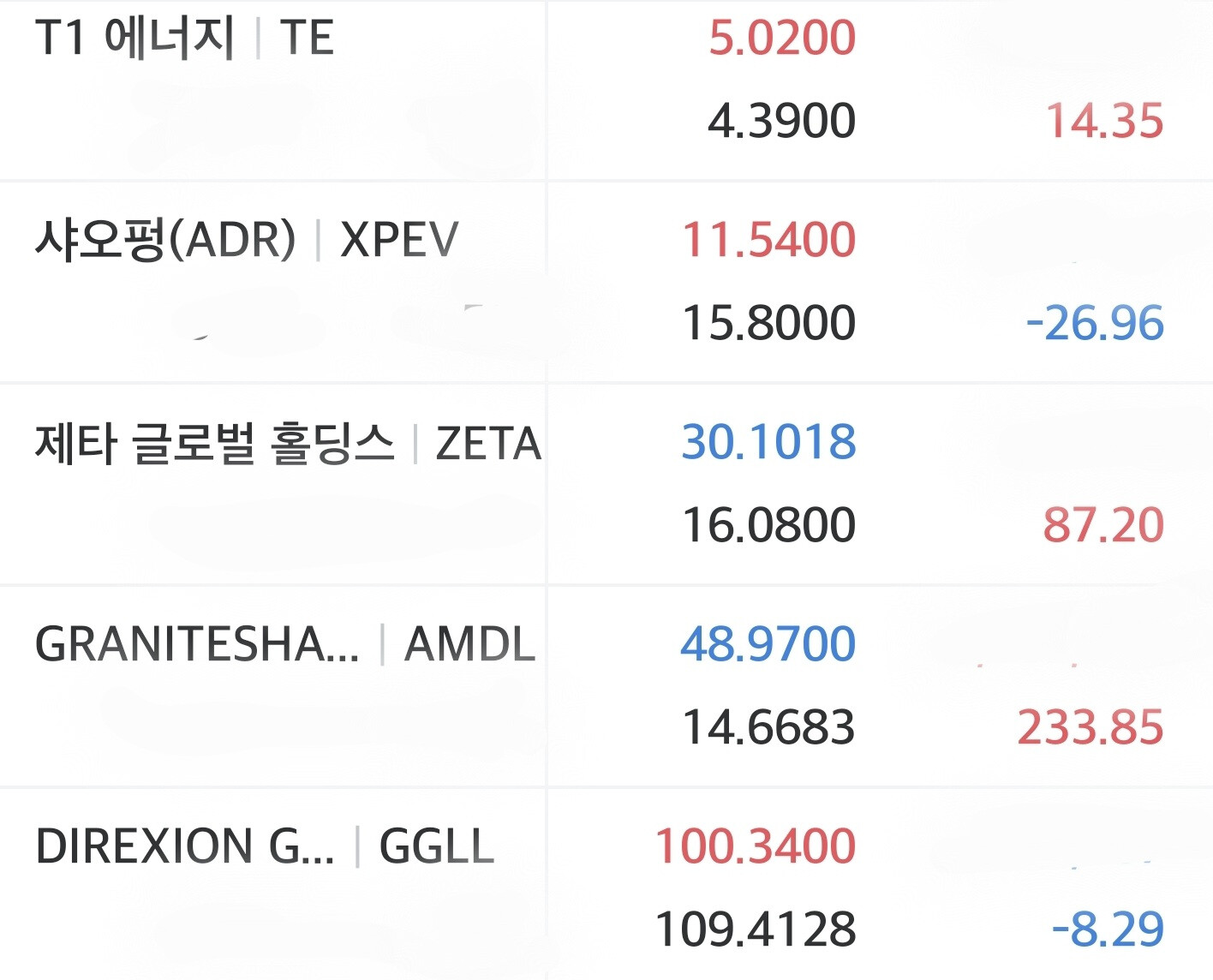
Task: Tap the TE current price 5.0200
Action: point(782,38)
